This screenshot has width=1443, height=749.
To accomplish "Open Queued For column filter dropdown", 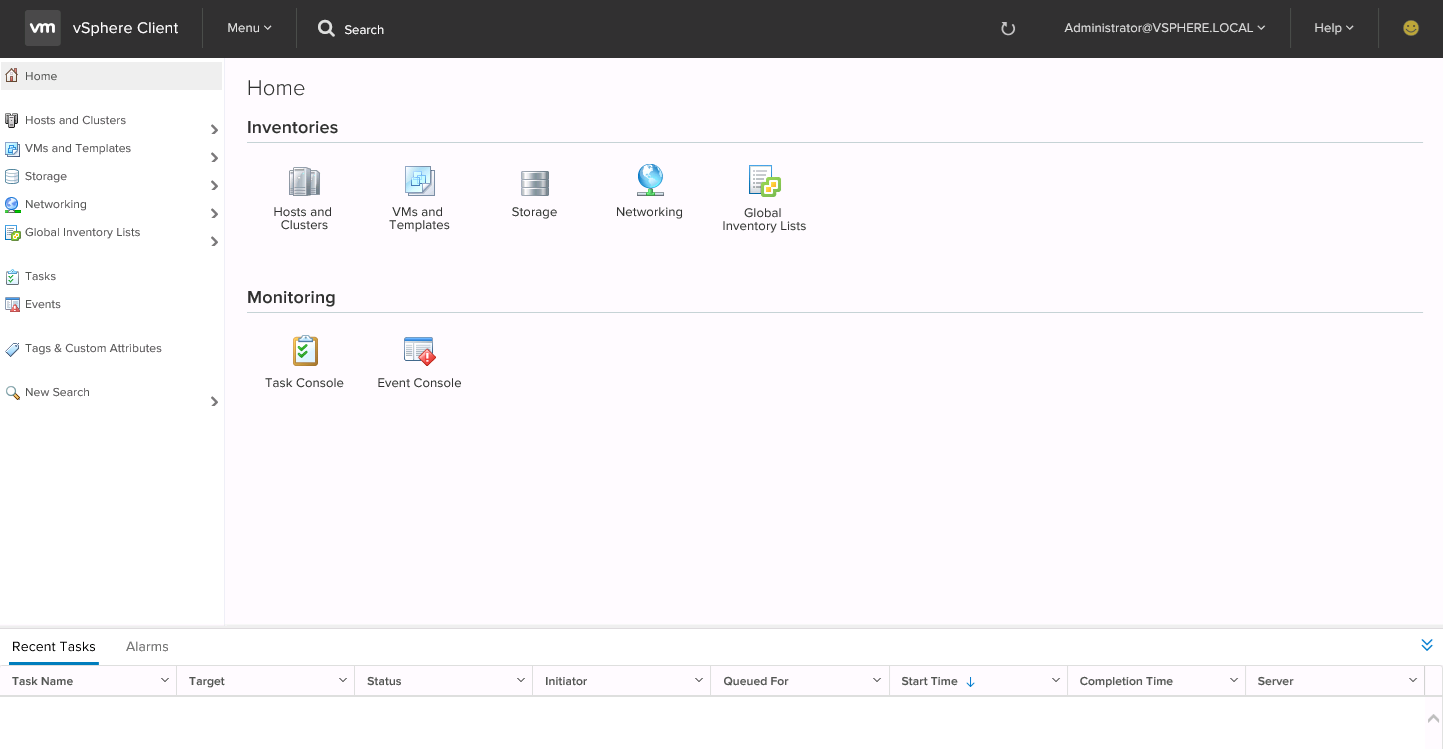I will (x=877, y=680).
